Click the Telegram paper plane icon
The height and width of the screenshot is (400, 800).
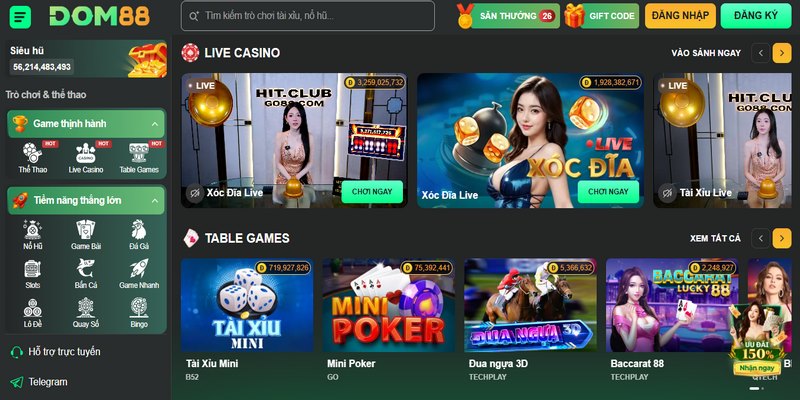17,382
